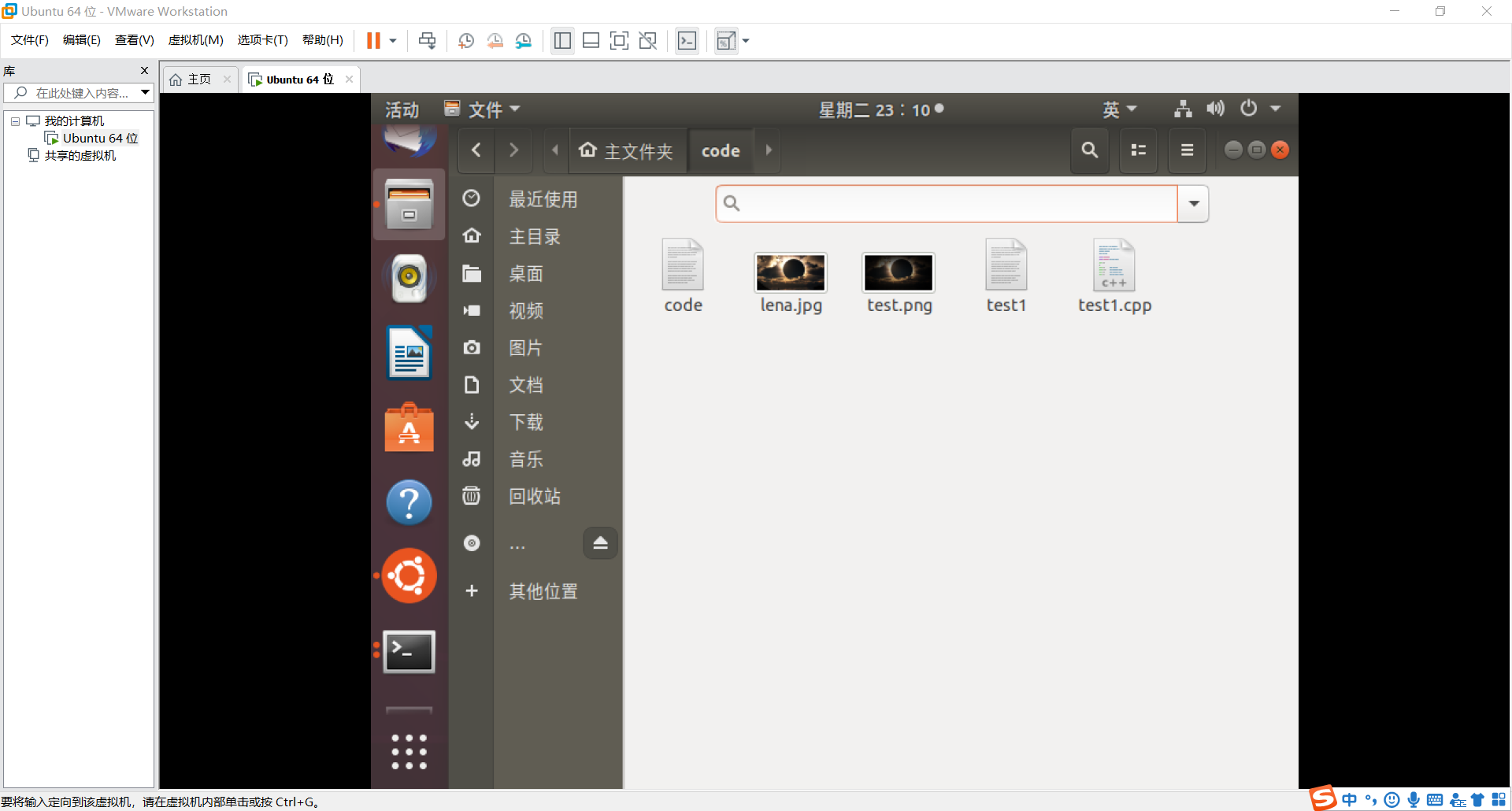Select the lena.jpg thumbnail
This screenshot has width=1512, height=811.
coord(791,272)
